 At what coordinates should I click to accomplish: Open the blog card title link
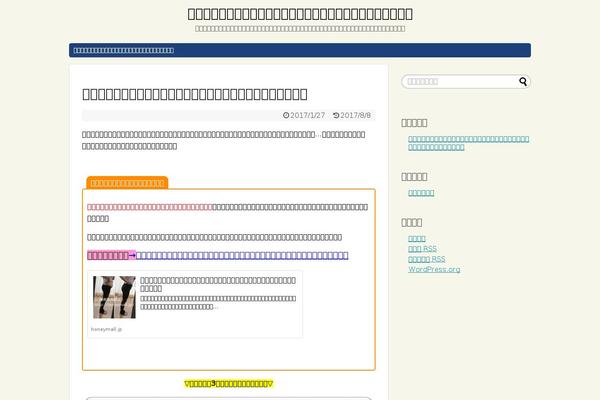[218, 284]
